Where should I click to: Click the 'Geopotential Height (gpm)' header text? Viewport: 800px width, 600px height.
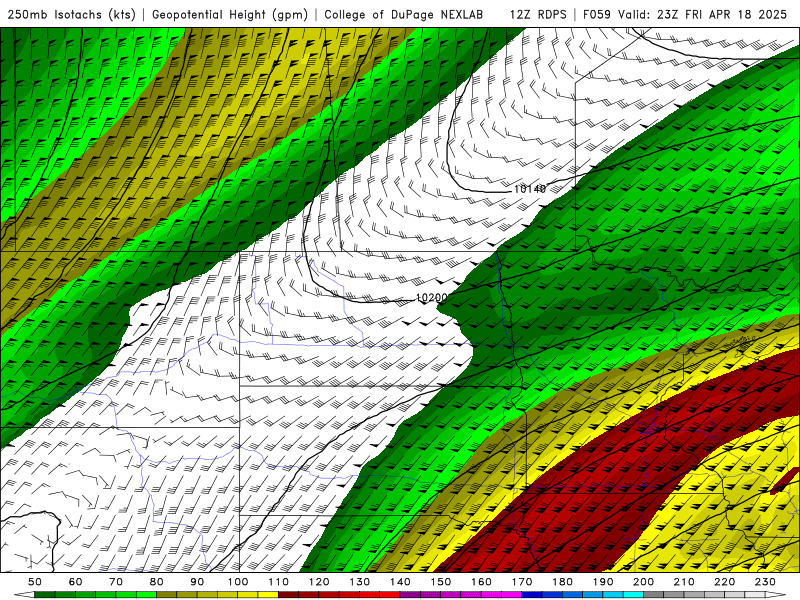tap(230, 14)
